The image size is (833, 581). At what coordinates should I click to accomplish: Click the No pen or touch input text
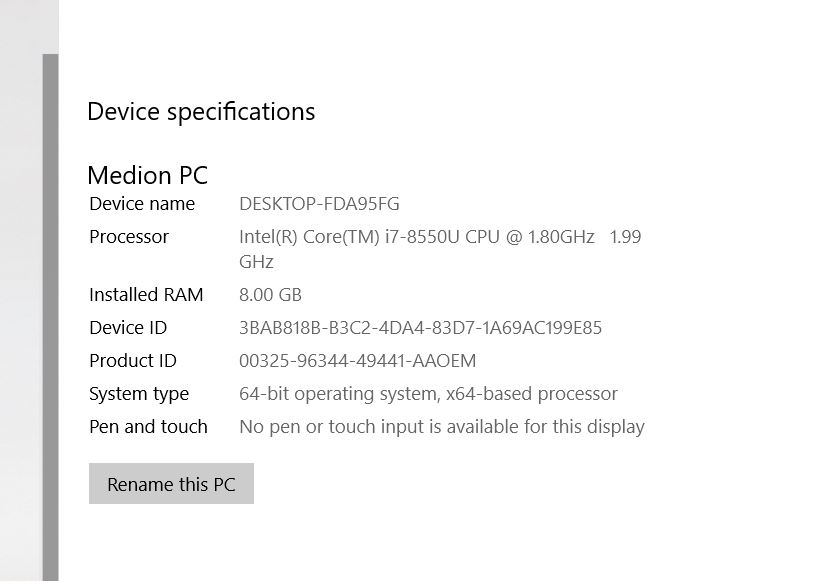(441, 427)
